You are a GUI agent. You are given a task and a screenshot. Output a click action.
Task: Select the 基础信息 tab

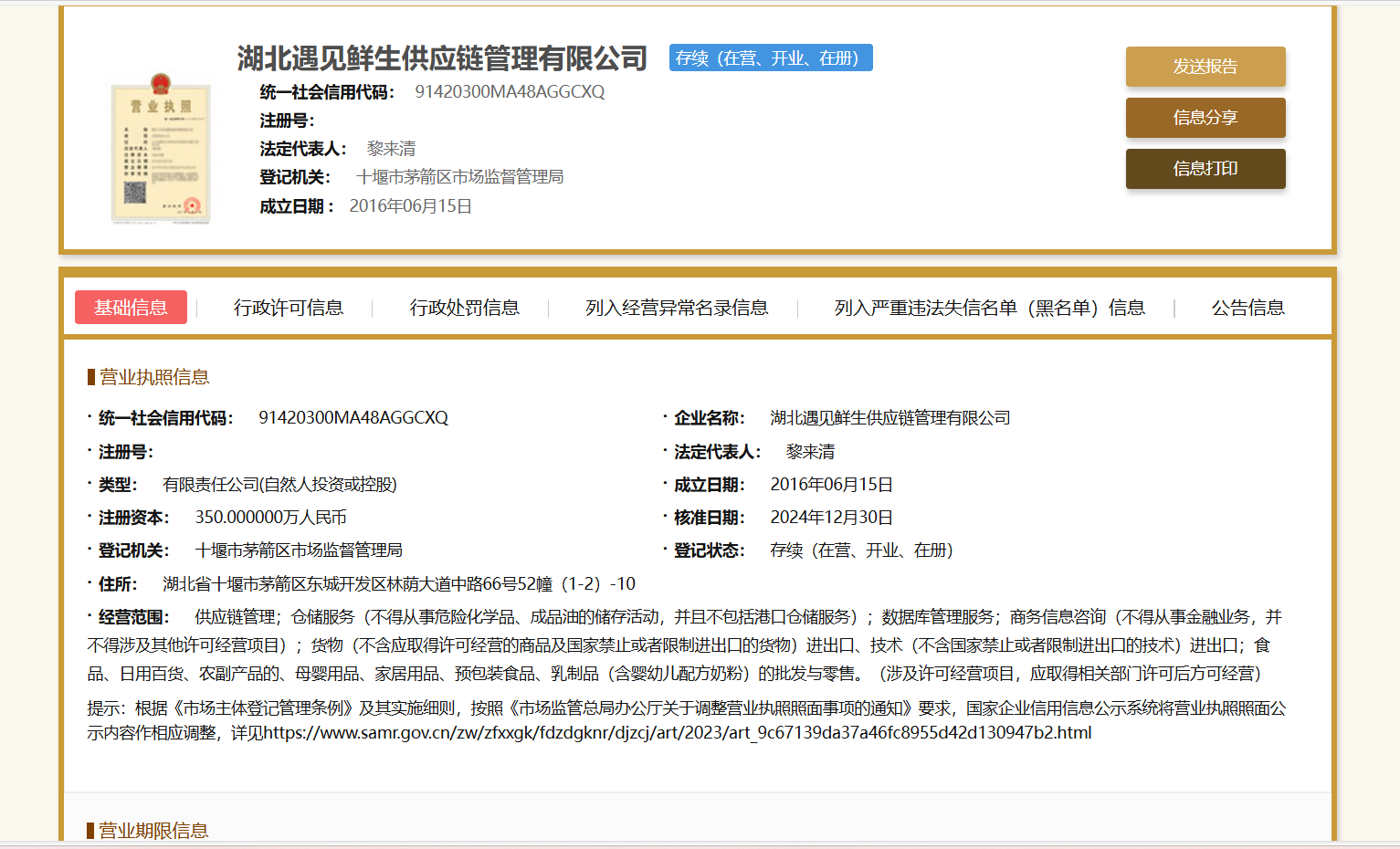coord(131,308)
